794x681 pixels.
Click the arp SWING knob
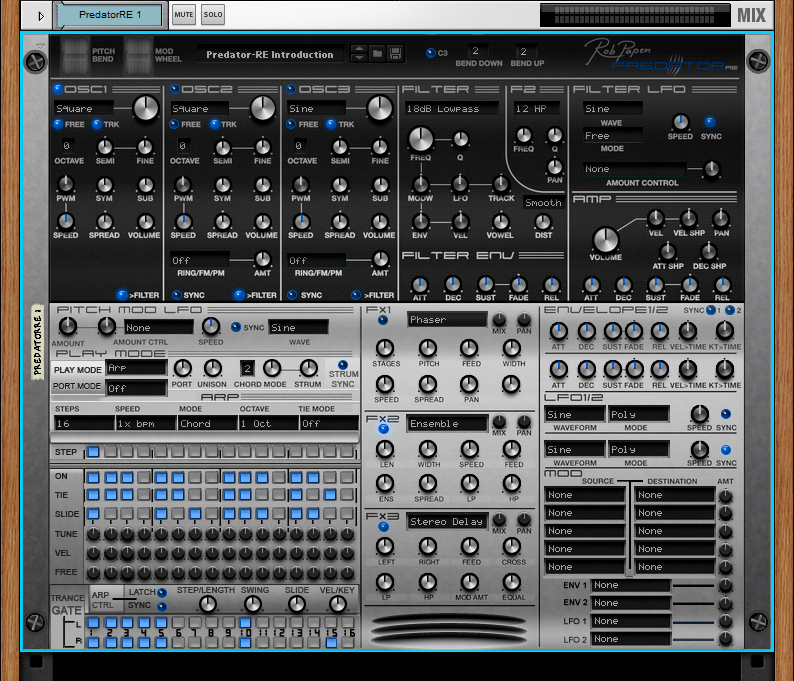point(253,604)
